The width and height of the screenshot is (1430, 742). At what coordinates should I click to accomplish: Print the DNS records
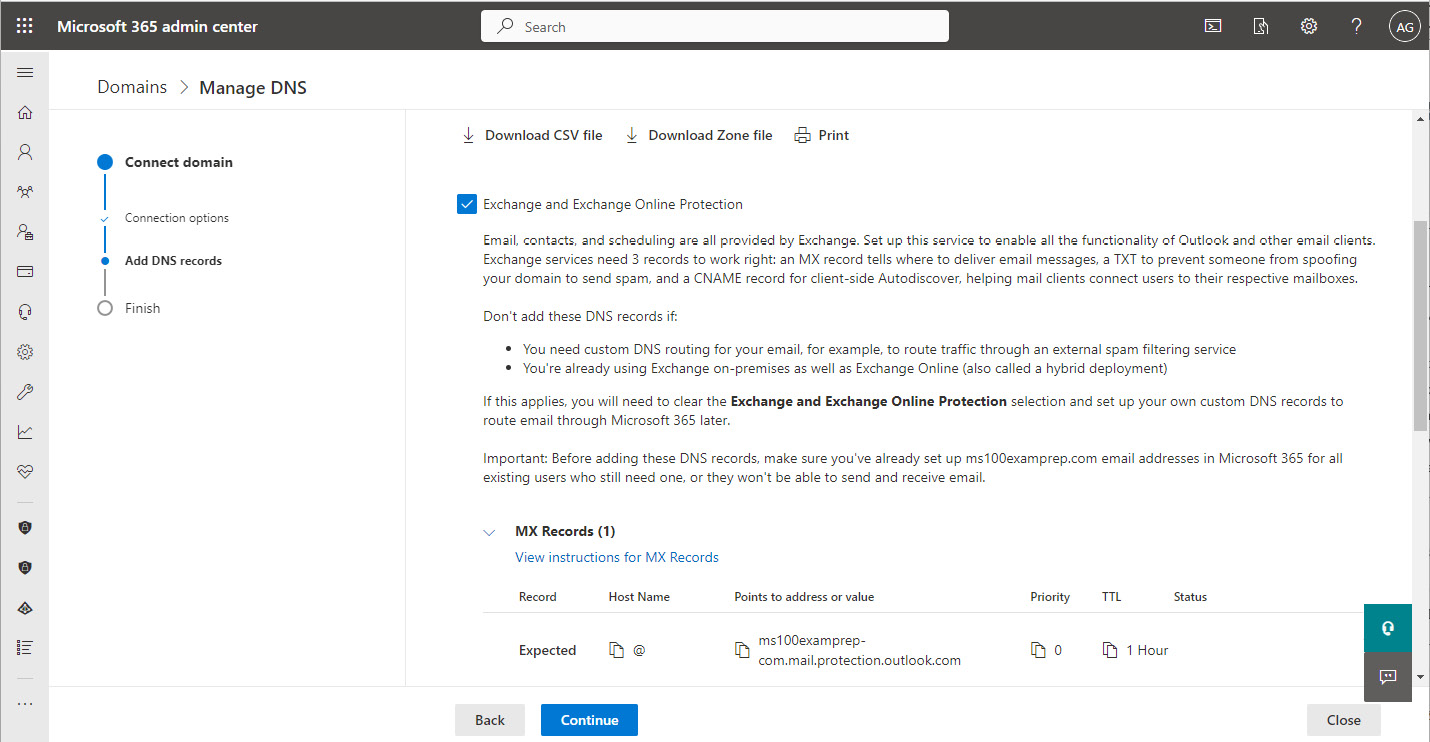click(x=822, y=135)
